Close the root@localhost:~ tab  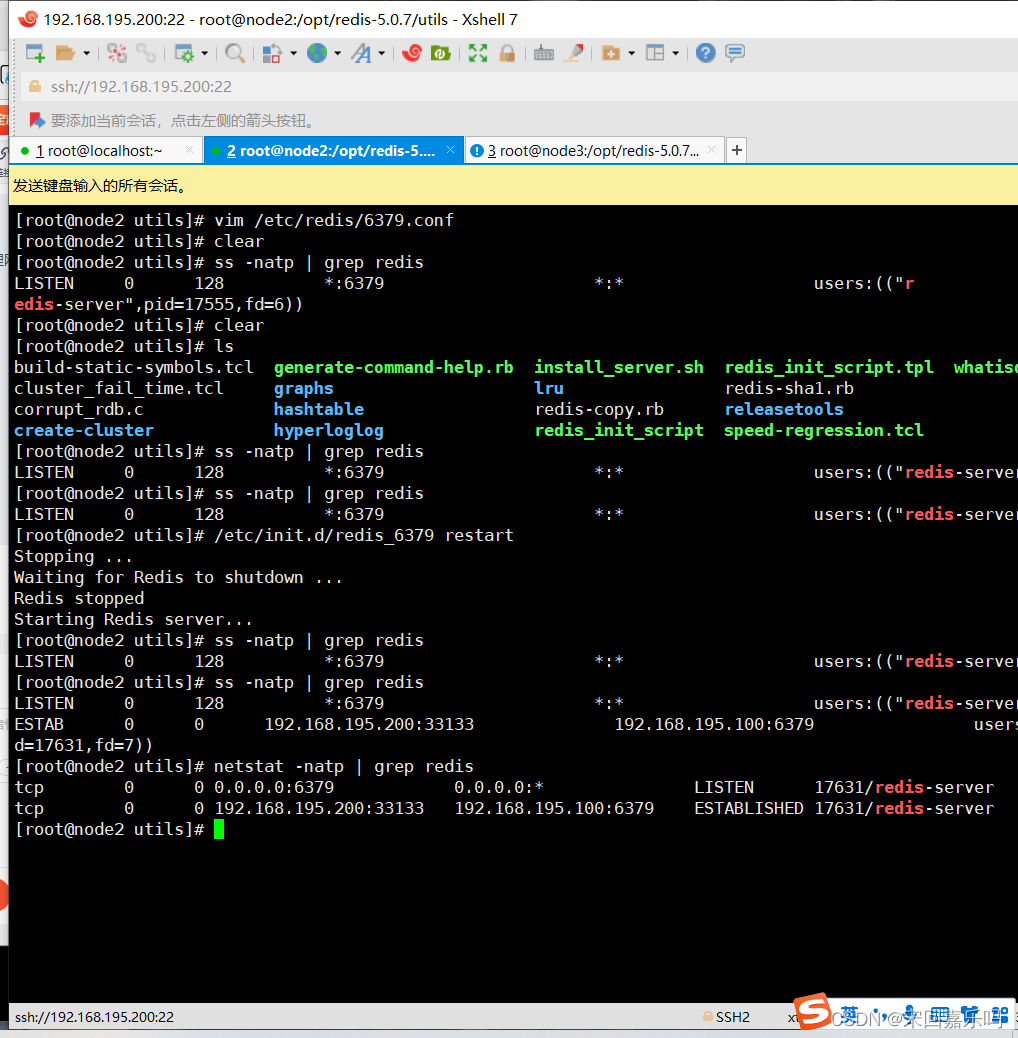(x=189, y=150)
